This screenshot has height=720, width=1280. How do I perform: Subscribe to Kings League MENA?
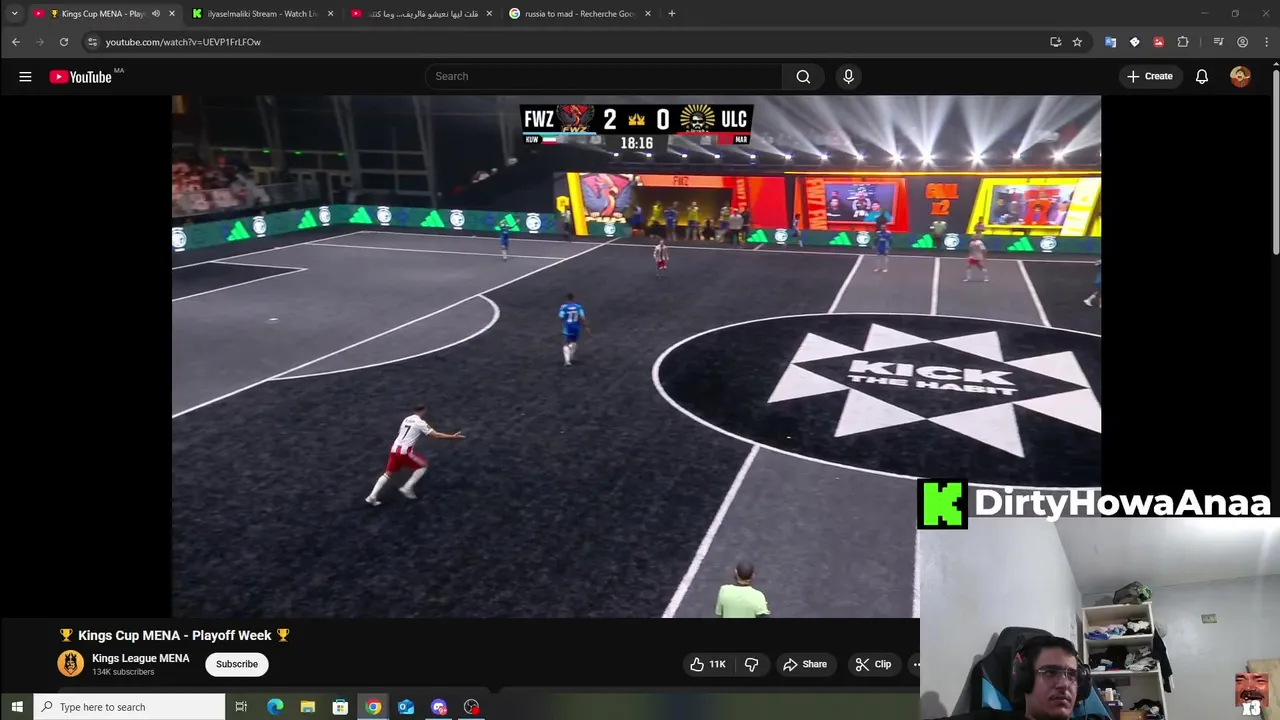pyautogui.click(x=237, y=664)
